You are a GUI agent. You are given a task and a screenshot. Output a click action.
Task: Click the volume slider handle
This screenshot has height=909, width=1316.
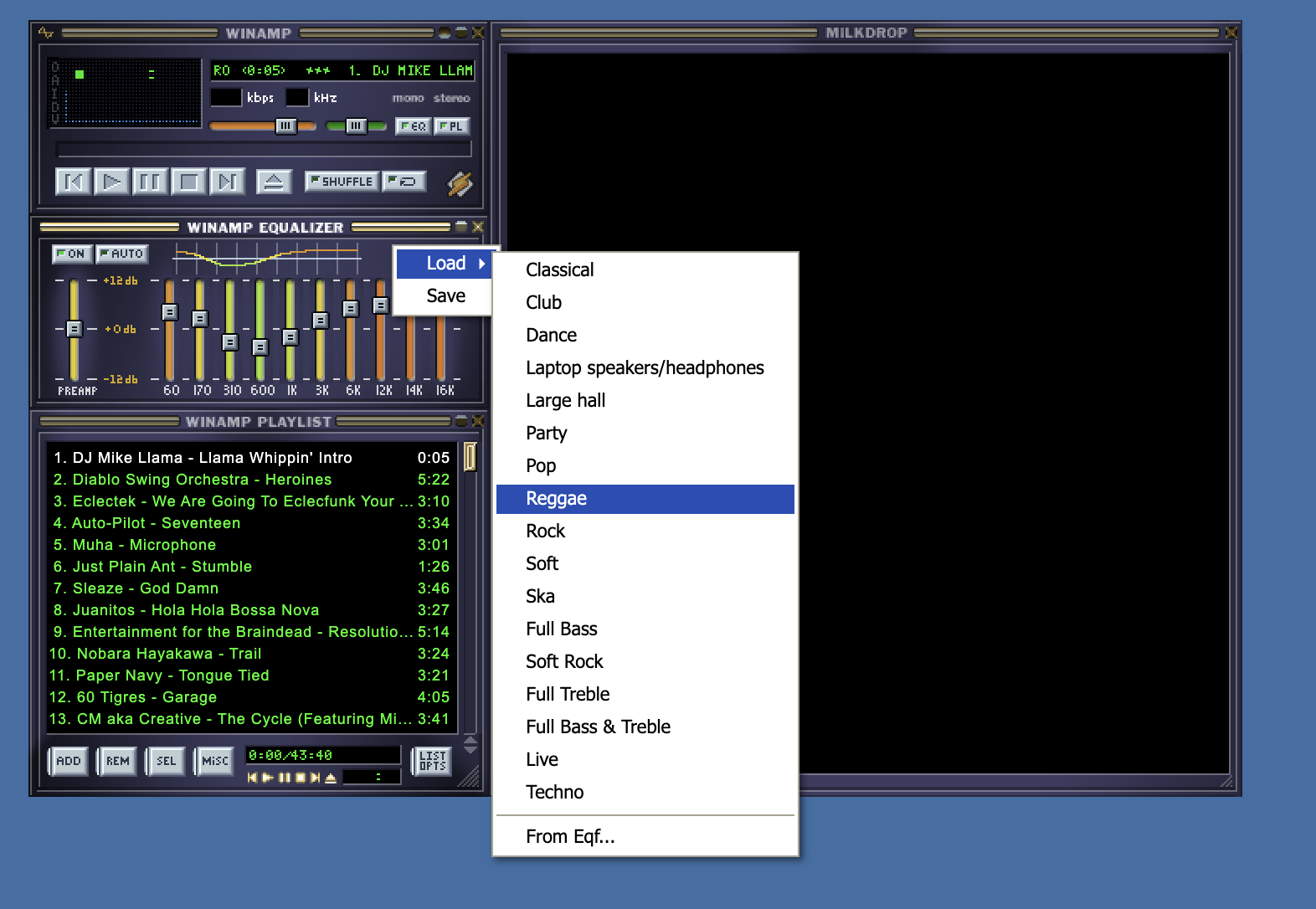pyautogui.click(x=285, y=126)
